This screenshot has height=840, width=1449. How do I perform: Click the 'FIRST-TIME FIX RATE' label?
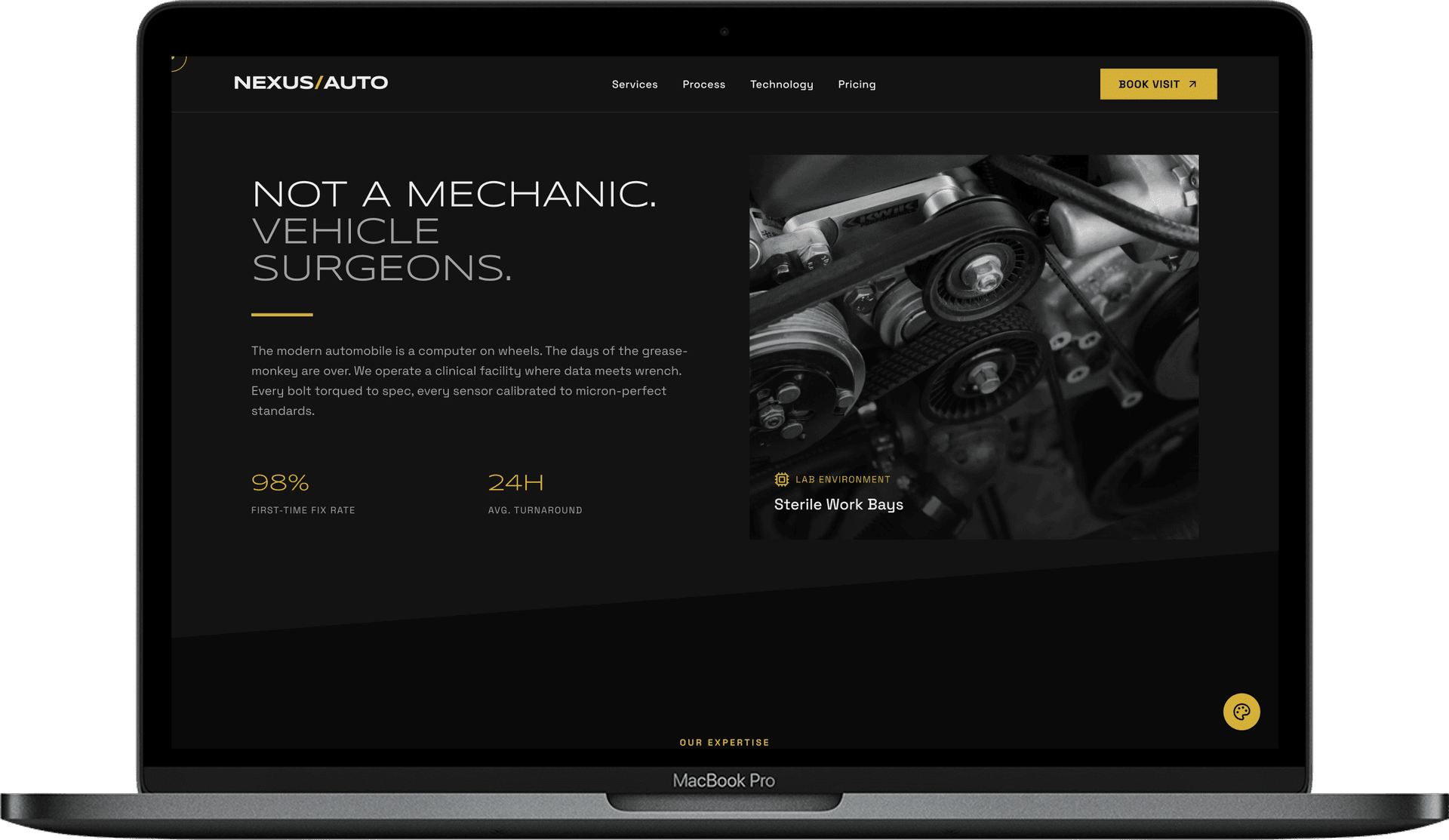pyautogui.click(x=303, y=510)
